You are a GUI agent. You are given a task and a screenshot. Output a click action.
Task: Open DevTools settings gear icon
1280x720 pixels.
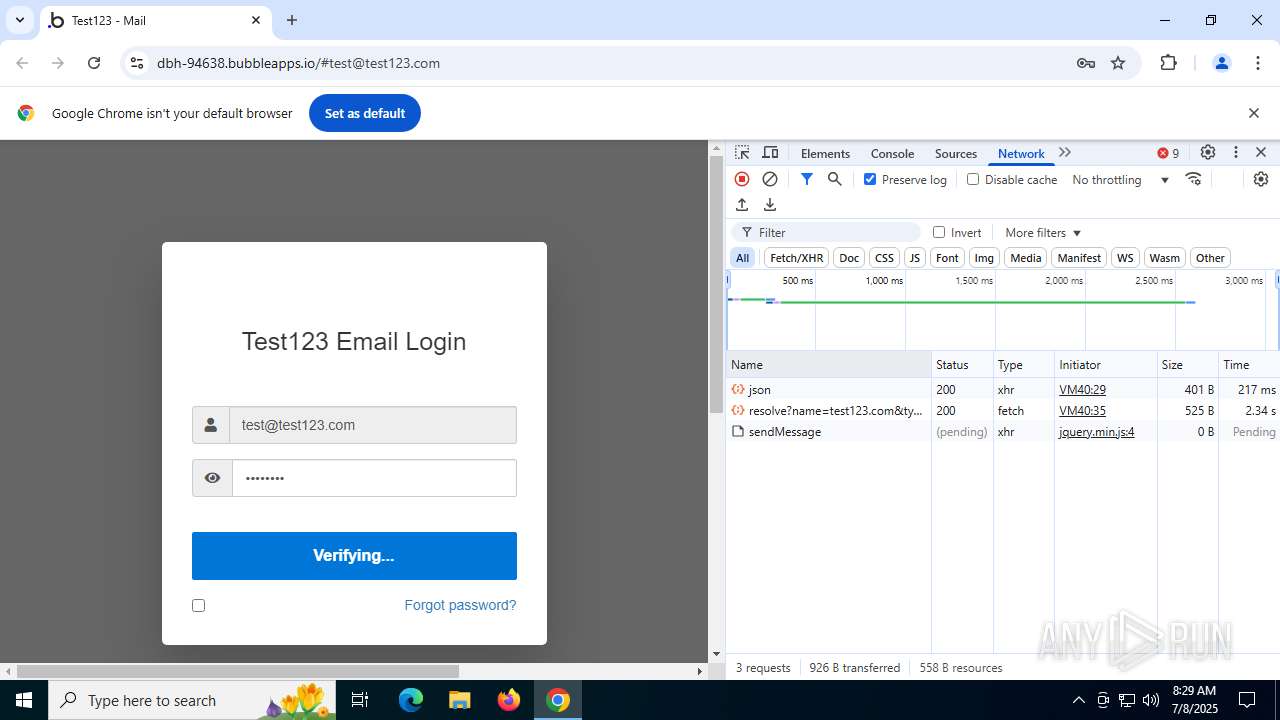pyautogui.click(x=1208, y=153)
